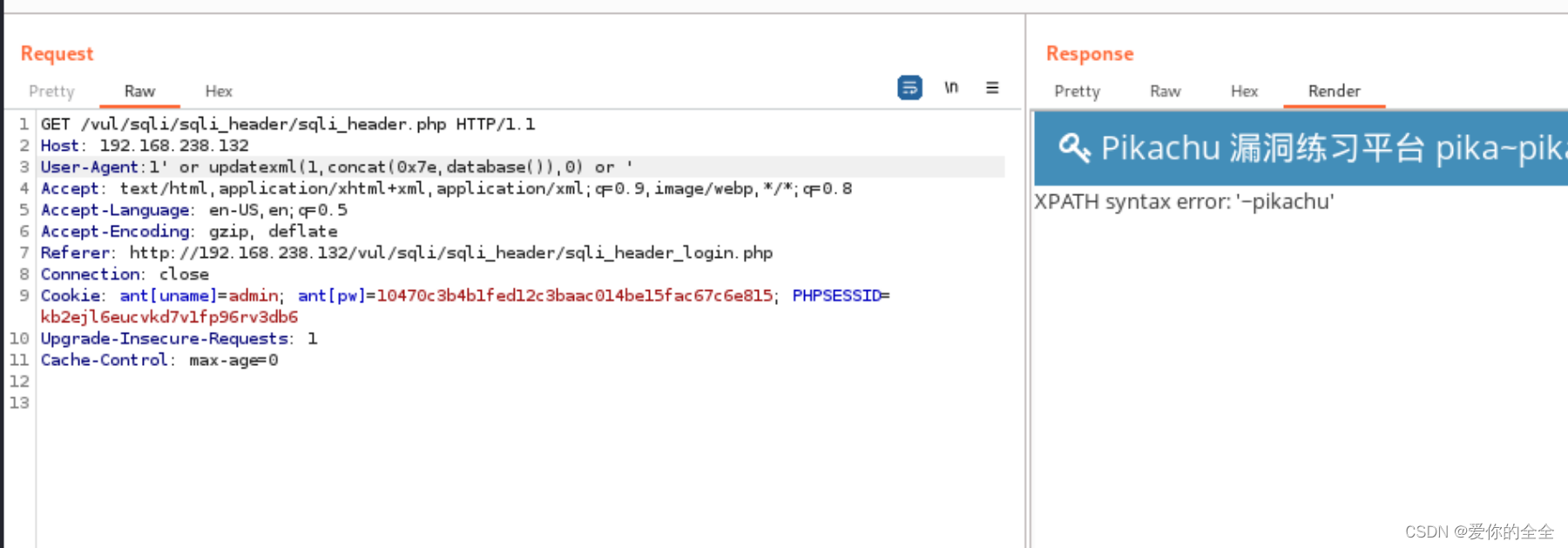This screenshot has width=1568, height=548.
Task: Switch to the Response Raw tab
Action: [x=1165, y=91]
